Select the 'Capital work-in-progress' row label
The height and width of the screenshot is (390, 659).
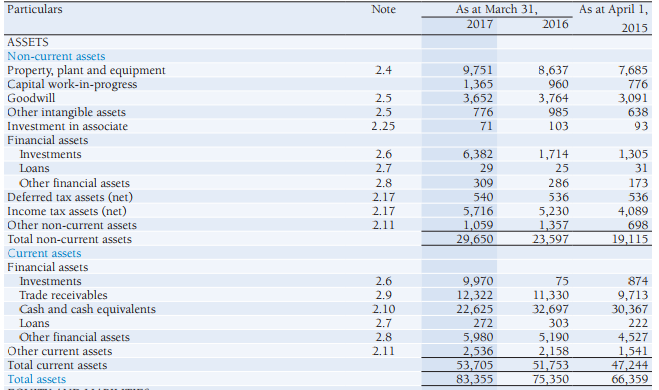point(72,84)
